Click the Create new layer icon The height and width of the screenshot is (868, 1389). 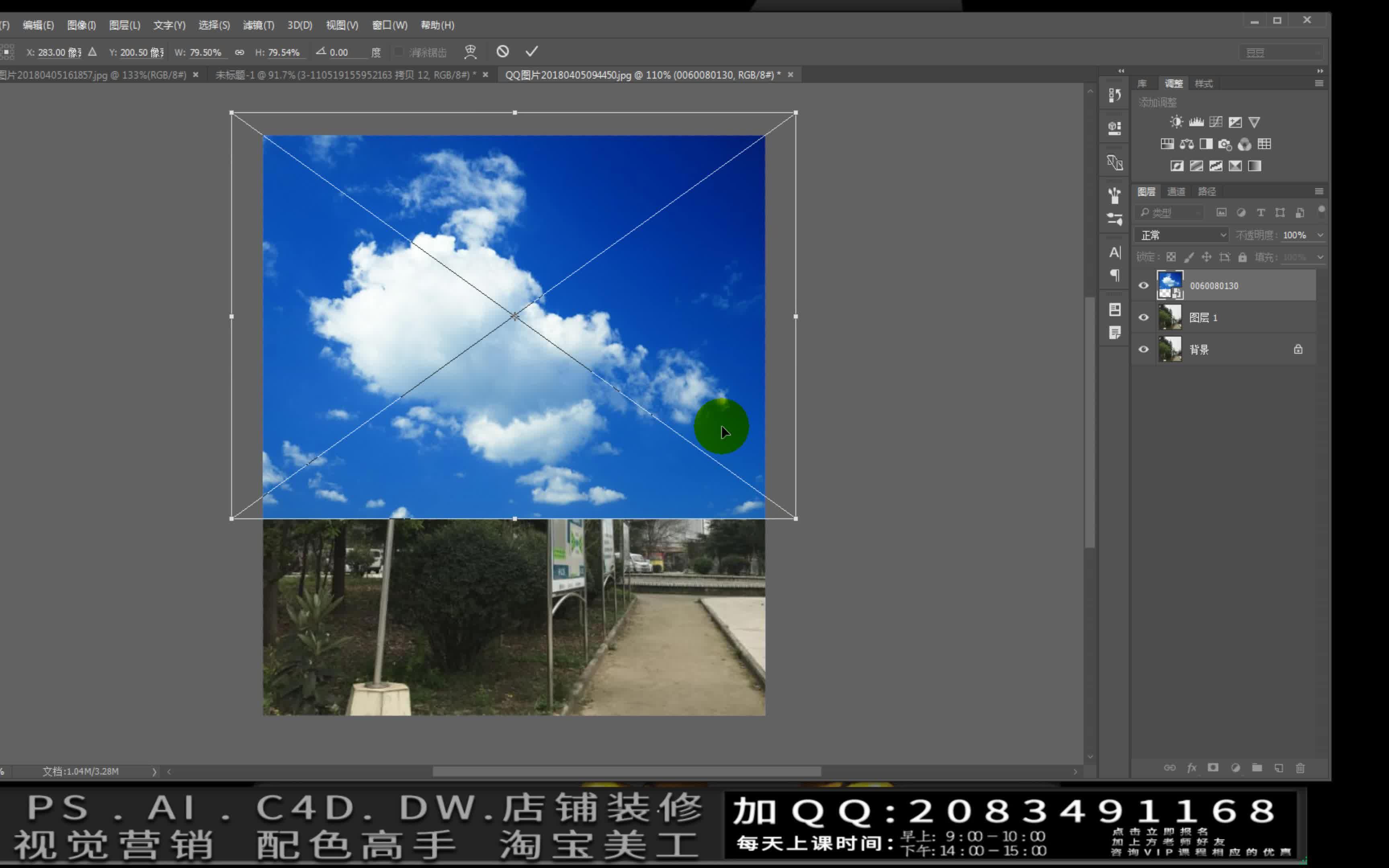pyautogui.click(x=1279, y=768)
